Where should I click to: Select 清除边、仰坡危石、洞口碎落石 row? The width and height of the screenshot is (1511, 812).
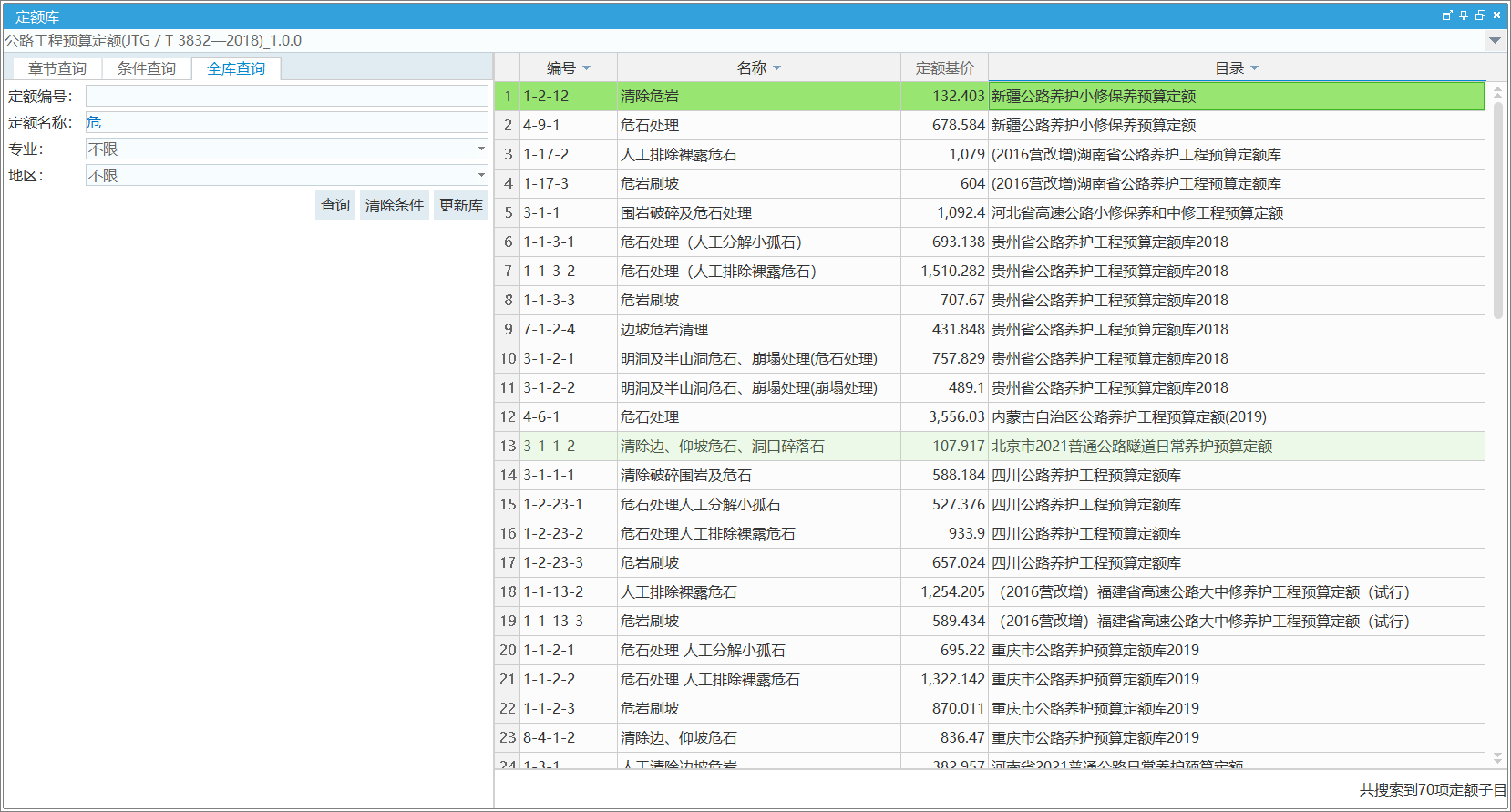(989, 446)
